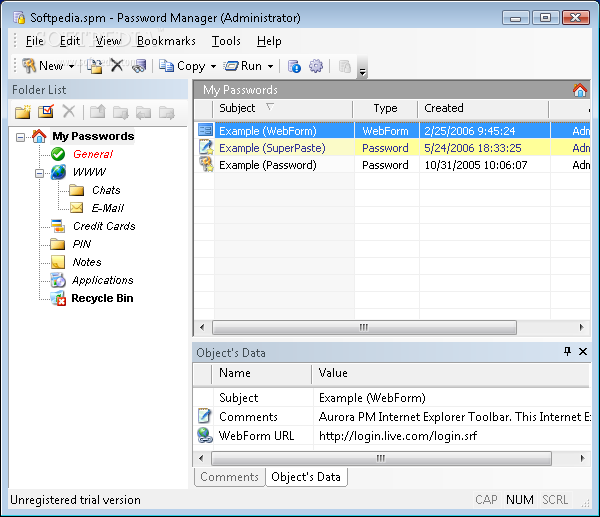This screenshot has height=517, width=600.
Task: Click the paste clipboard toolbar icon
Action: (95, 66)
